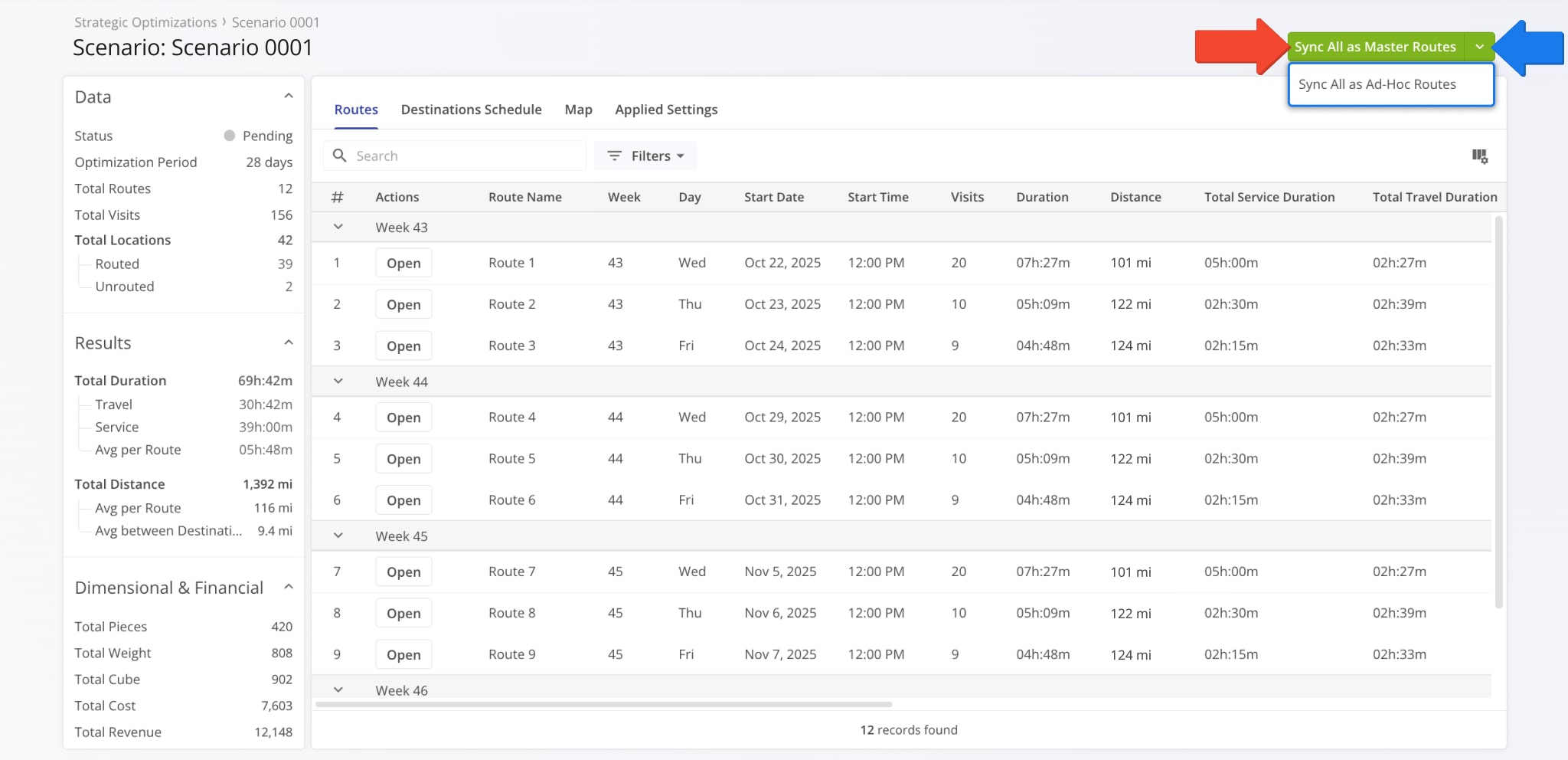The image size is (1568, 760).
Task: Select Sync All as Ad-Hoc Routes
Action: point(1377,84)
